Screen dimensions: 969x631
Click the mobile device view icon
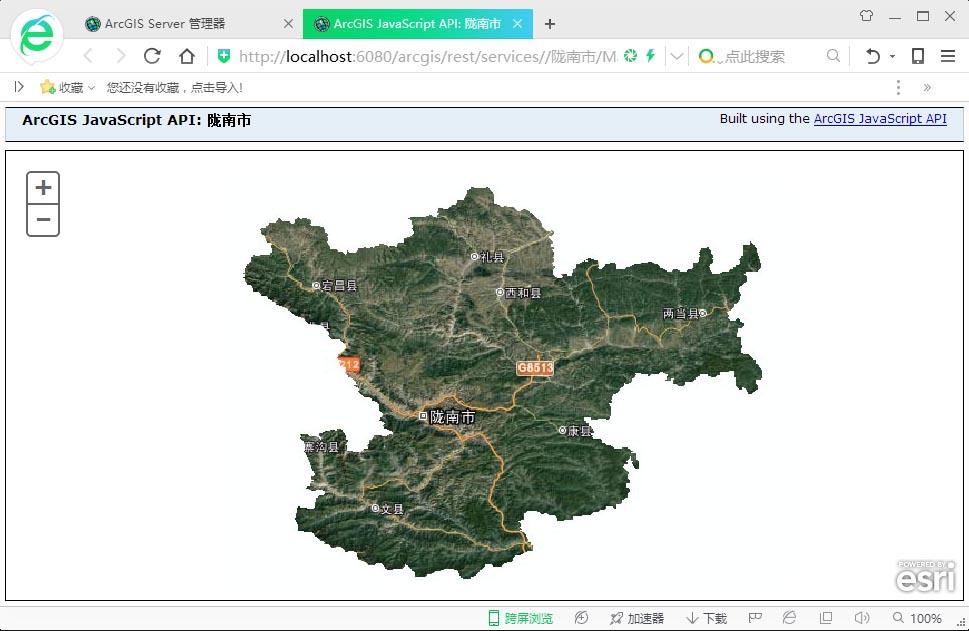click(918, 56)
